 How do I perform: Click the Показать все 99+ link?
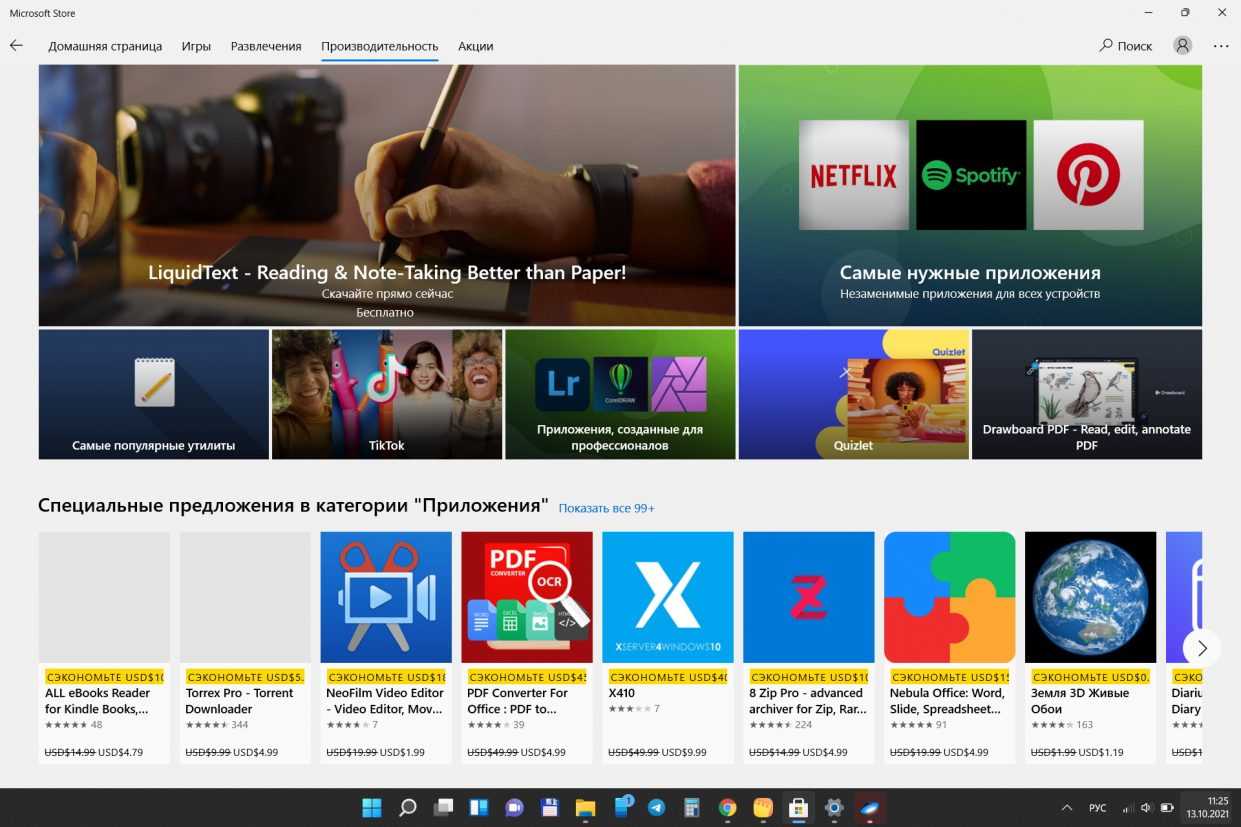point(606,508)
